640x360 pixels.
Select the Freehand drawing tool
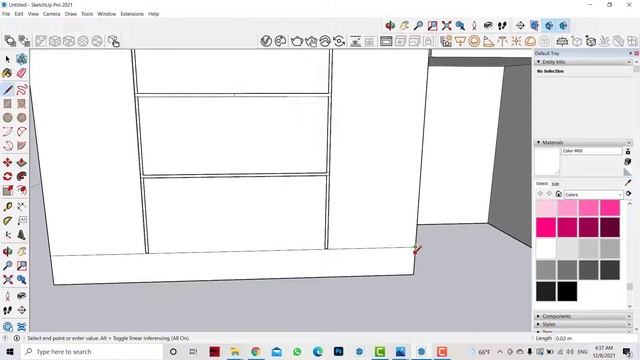[x=22, y=89]
